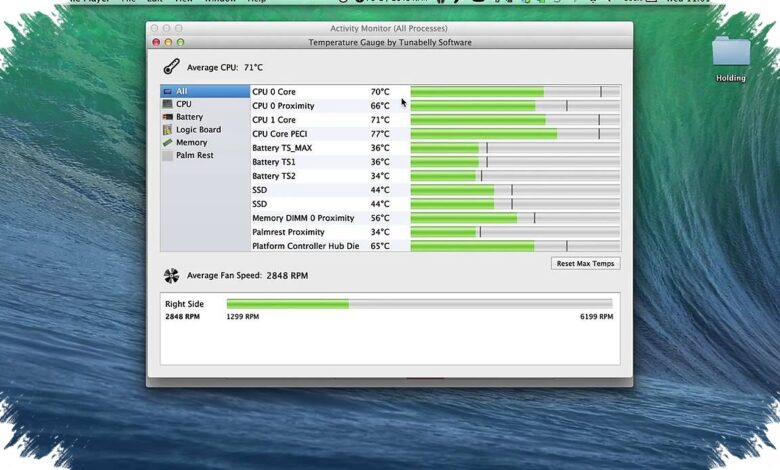
Task: Minimize the Temperature Gauge window with yellow button
Action: [168, 42]
